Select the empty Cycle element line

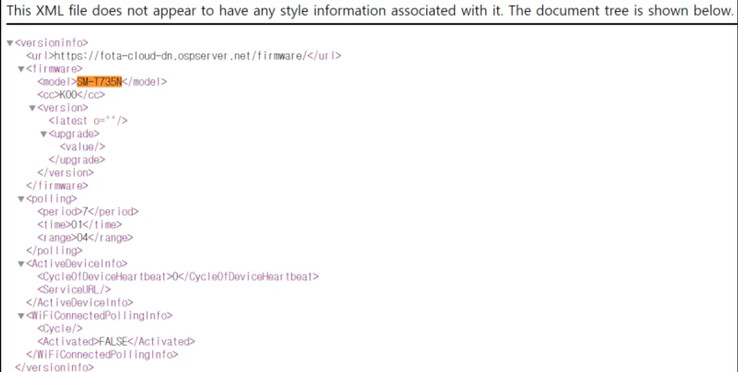60,329
